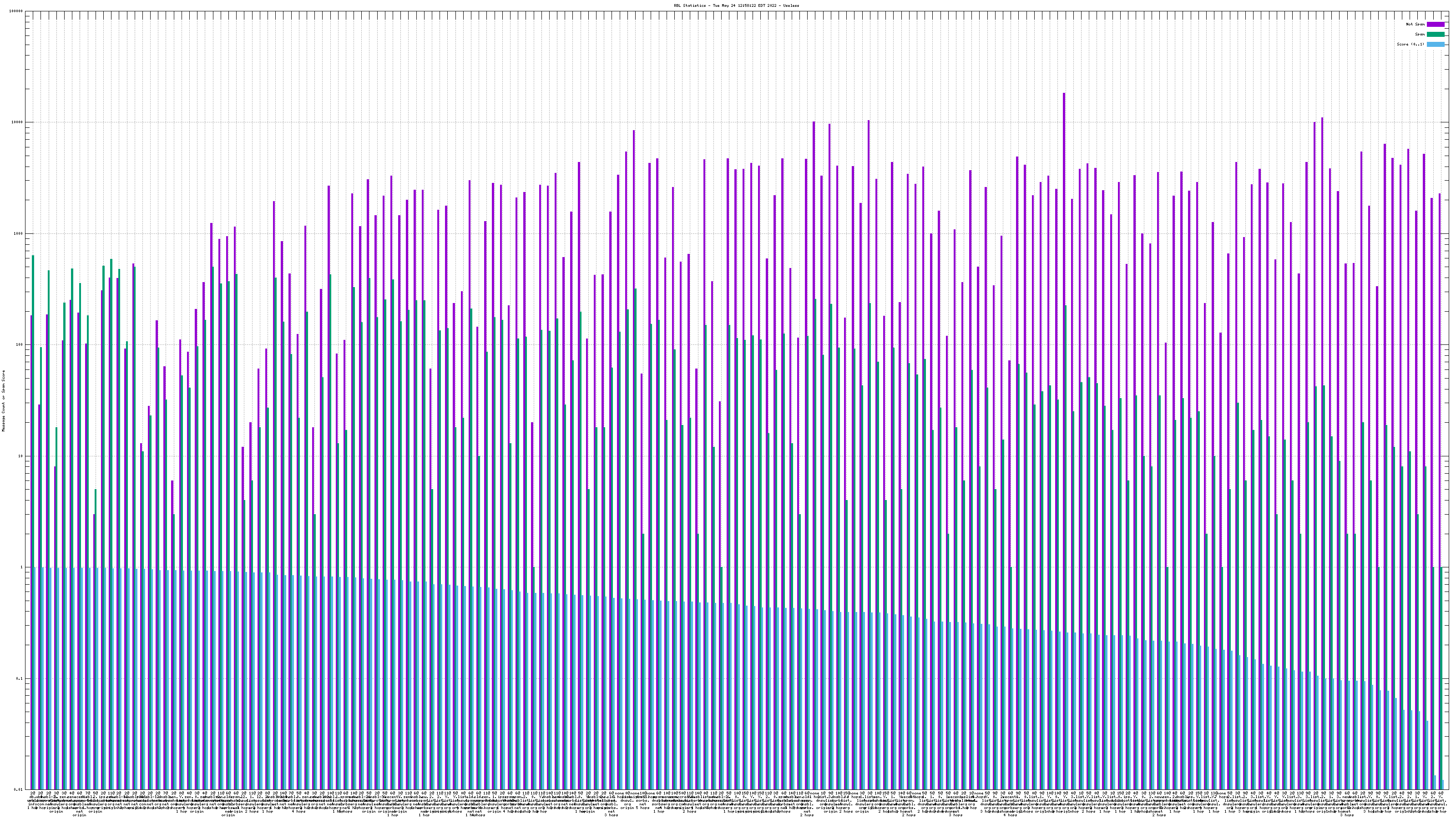
Task: Click the 0.01 y-axis tick label
Action: pyautogui.click(x=19, y=789)
